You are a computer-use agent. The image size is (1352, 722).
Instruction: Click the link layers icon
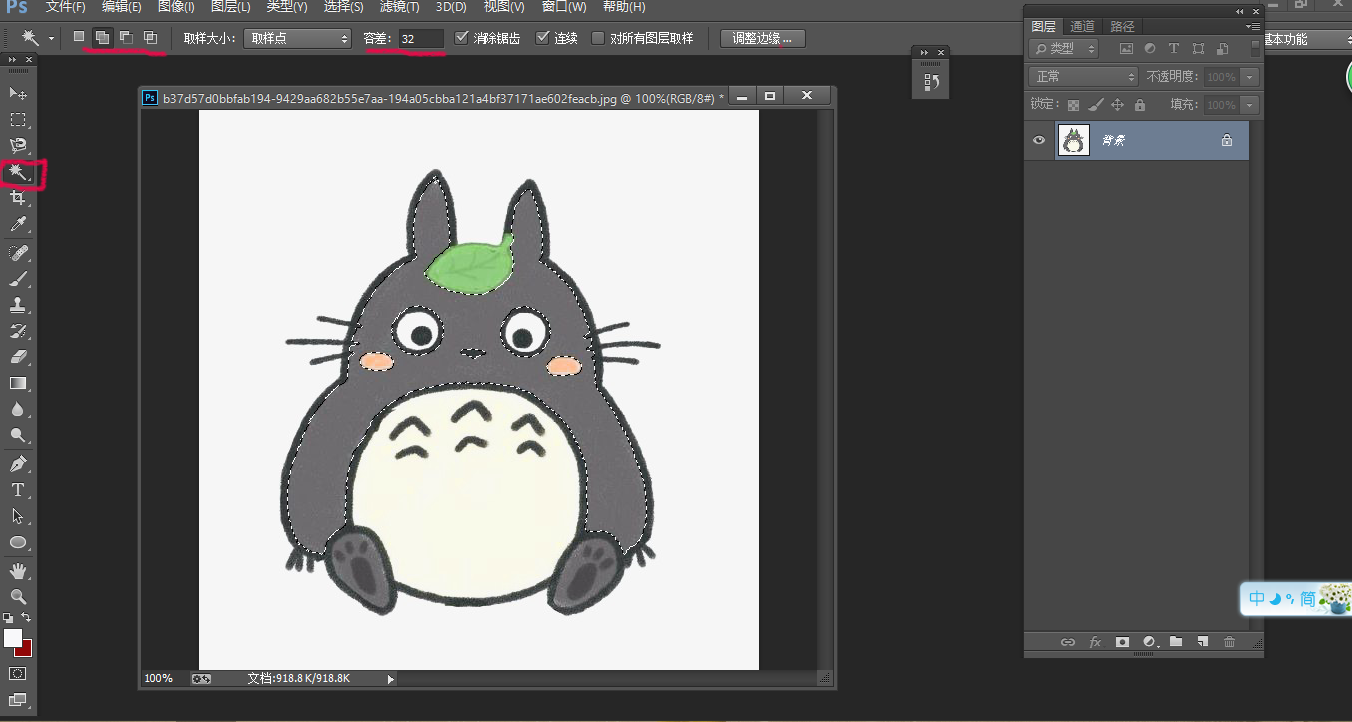pyautogui.click(x=1068, y=642)
